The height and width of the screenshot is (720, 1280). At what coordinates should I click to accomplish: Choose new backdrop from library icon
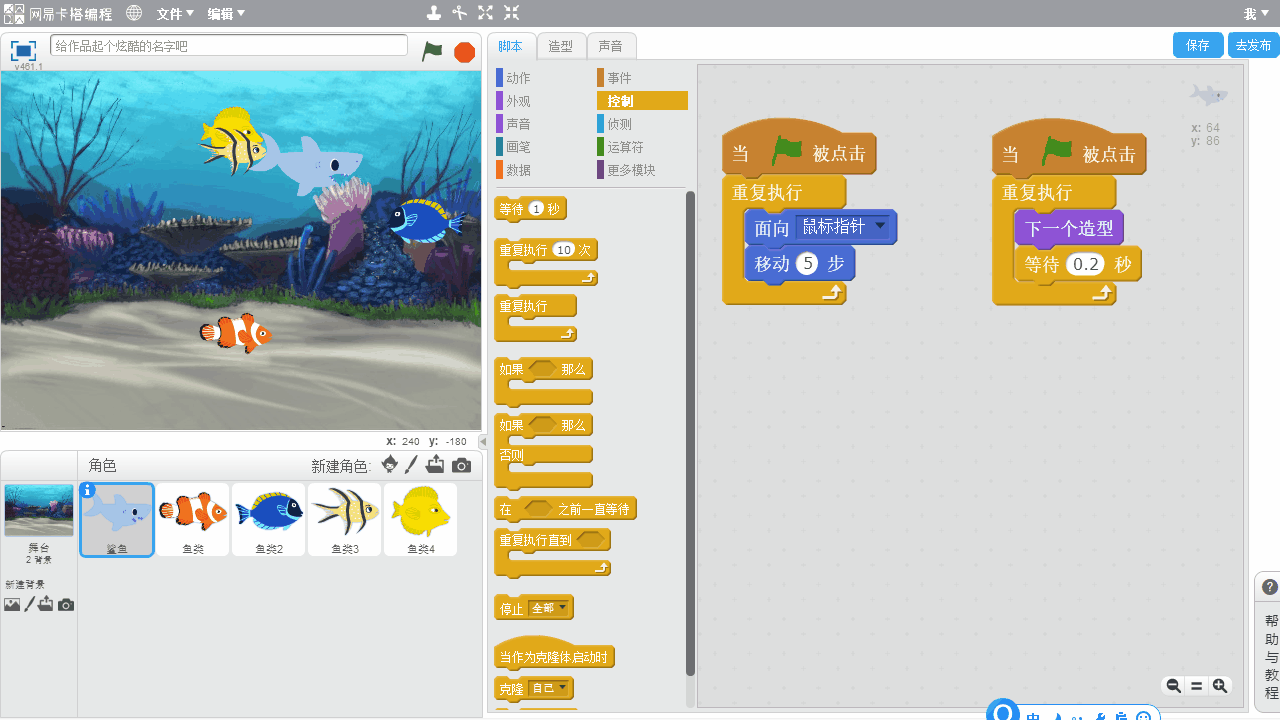12,604
